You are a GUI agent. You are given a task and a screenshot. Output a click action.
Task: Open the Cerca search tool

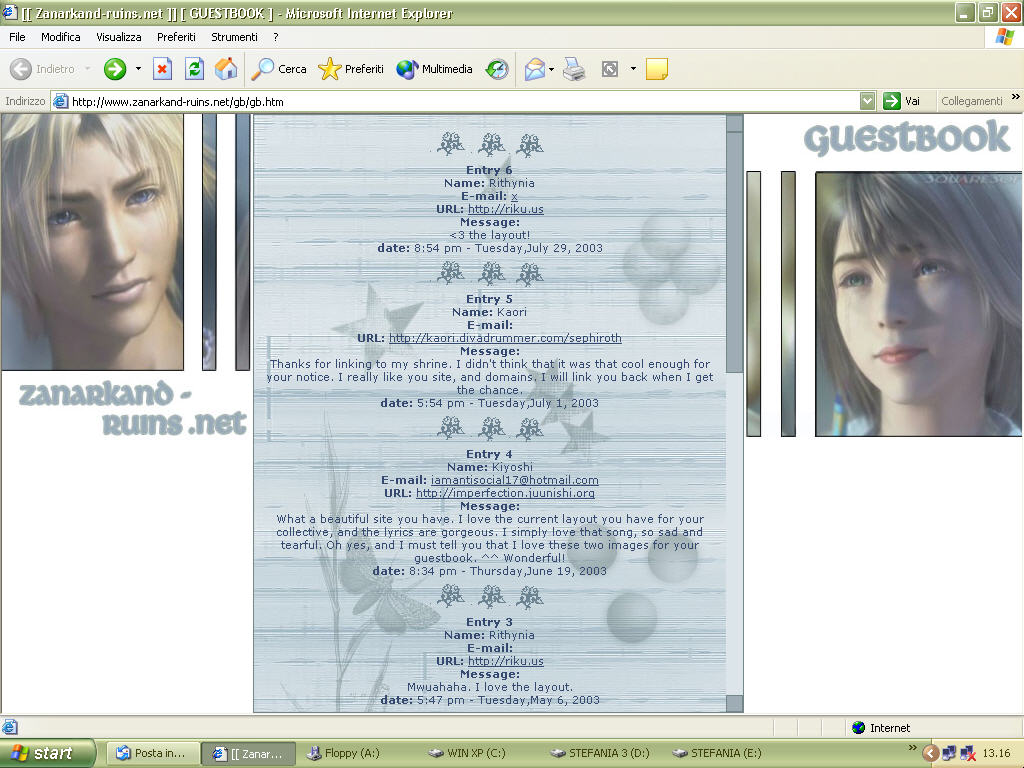point(279,69)
